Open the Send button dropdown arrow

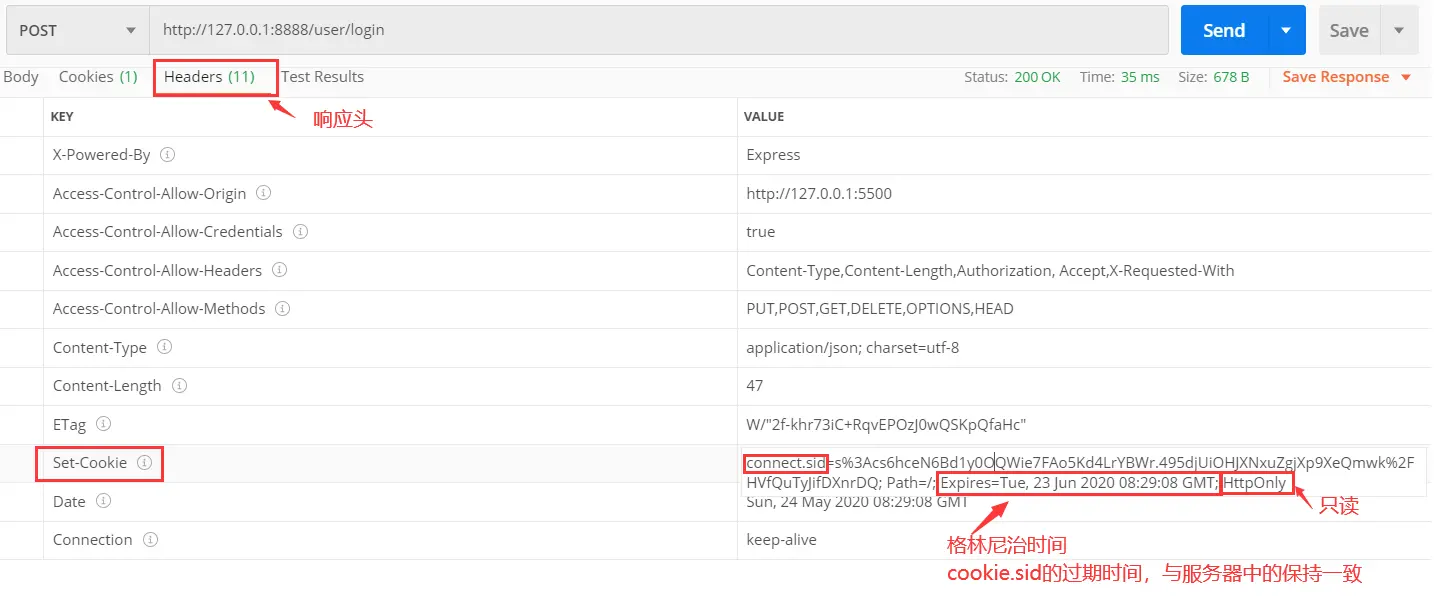pos(1287,31)
